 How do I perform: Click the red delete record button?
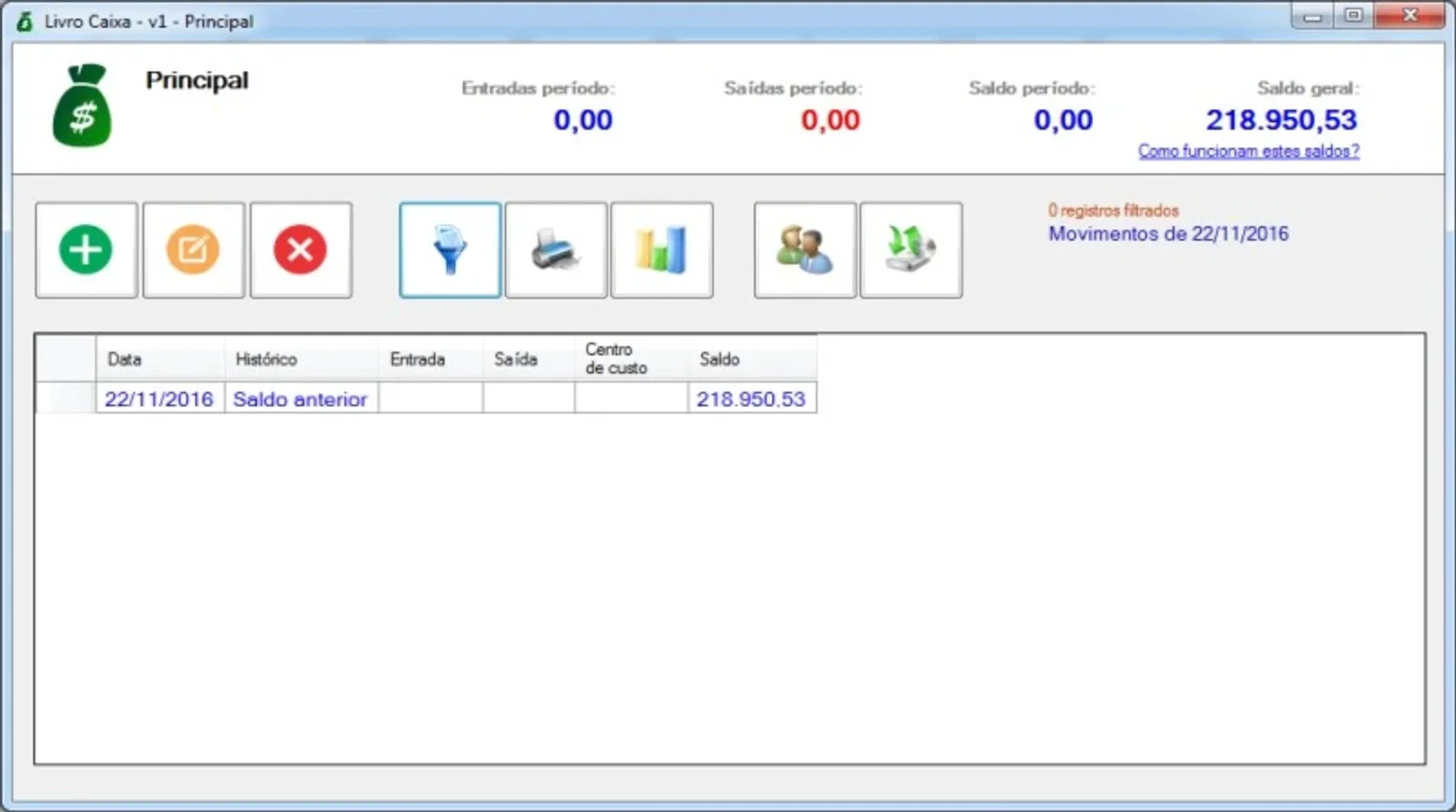[x=301, y=250]
